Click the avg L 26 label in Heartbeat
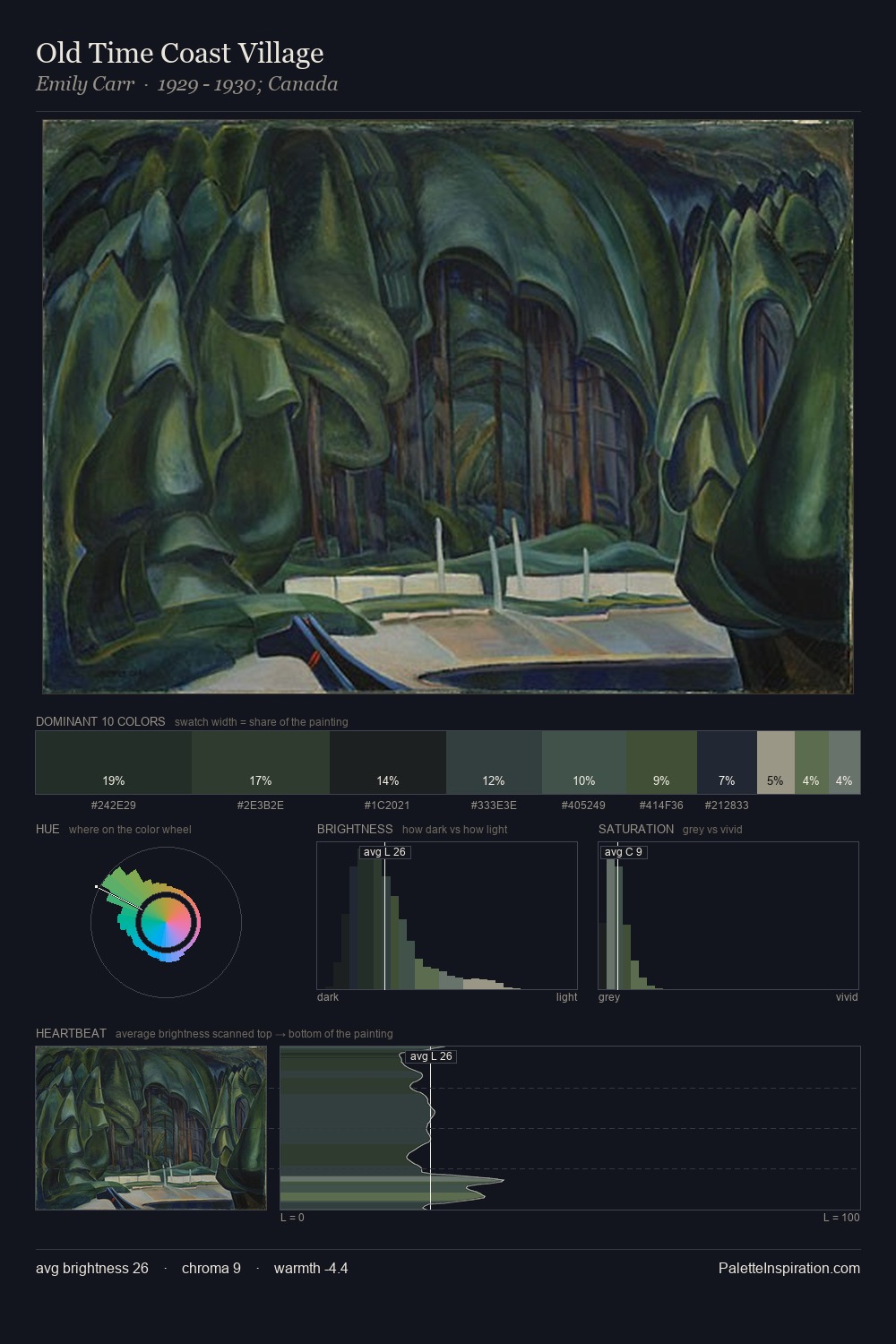 pos(431,1056)
